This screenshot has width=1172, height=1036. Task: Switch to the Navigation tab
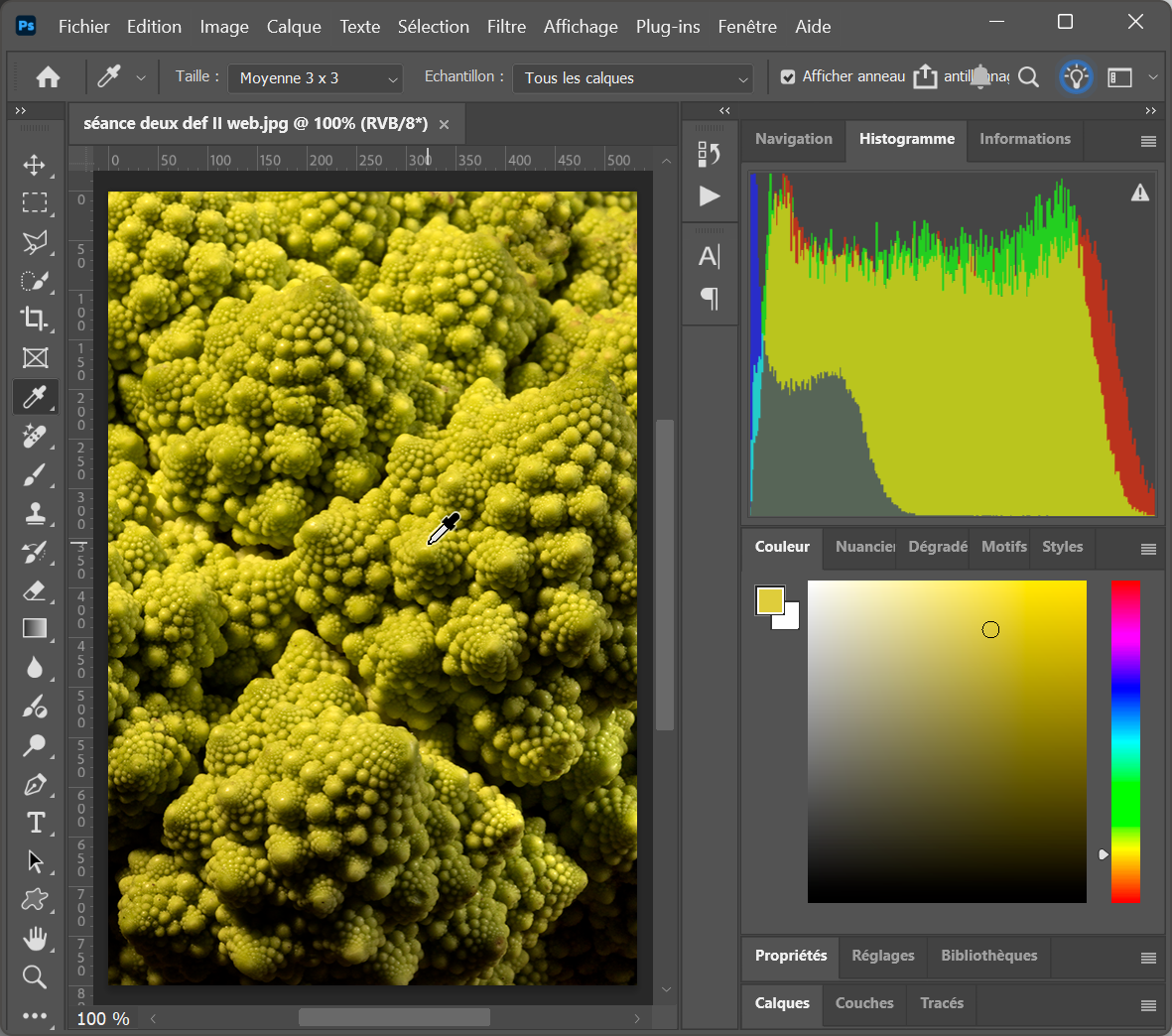coord(793,139)
